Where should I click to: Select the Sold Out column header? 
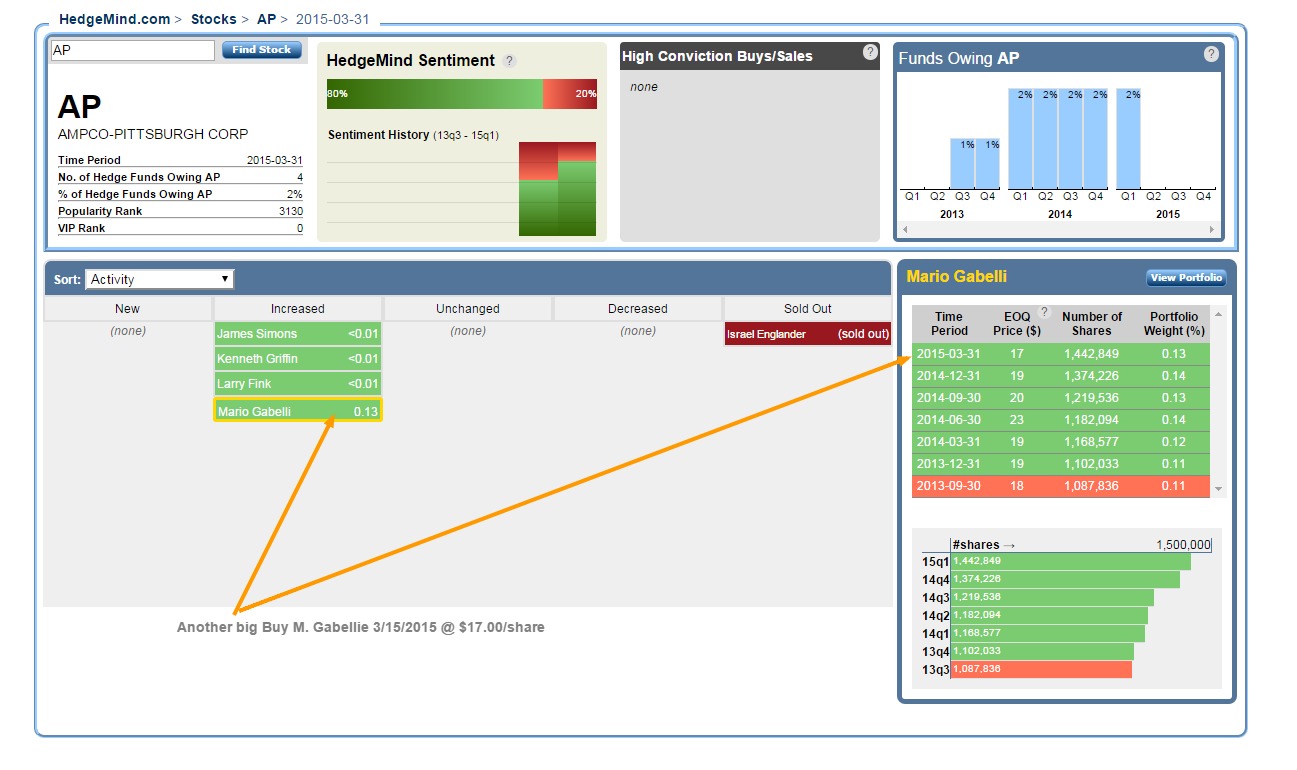[808, 309]
